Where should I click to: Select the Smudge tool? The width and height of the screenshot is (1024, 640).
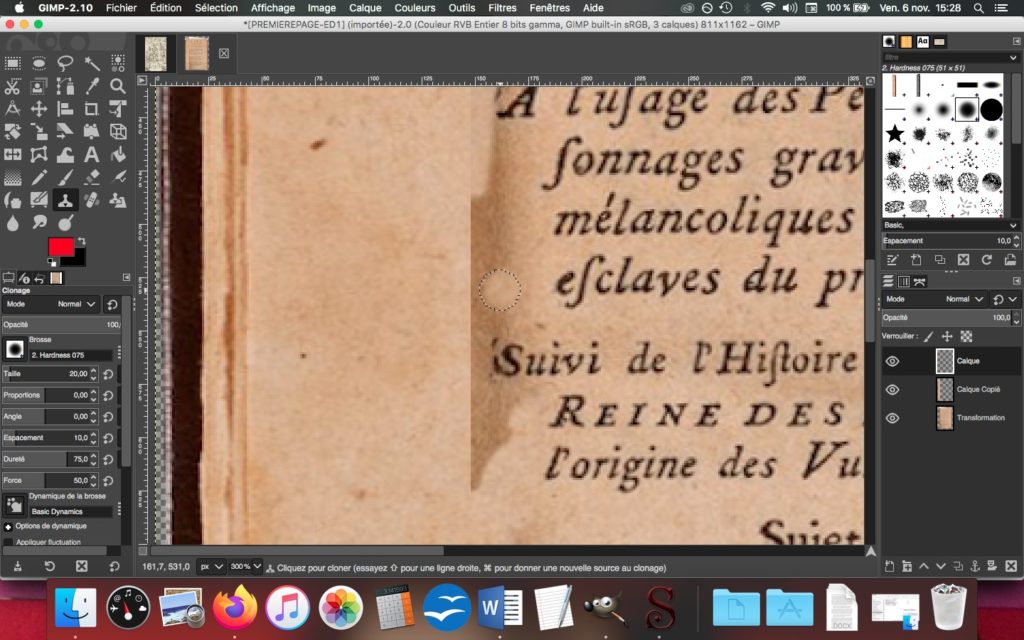click(x=39, y=223)
